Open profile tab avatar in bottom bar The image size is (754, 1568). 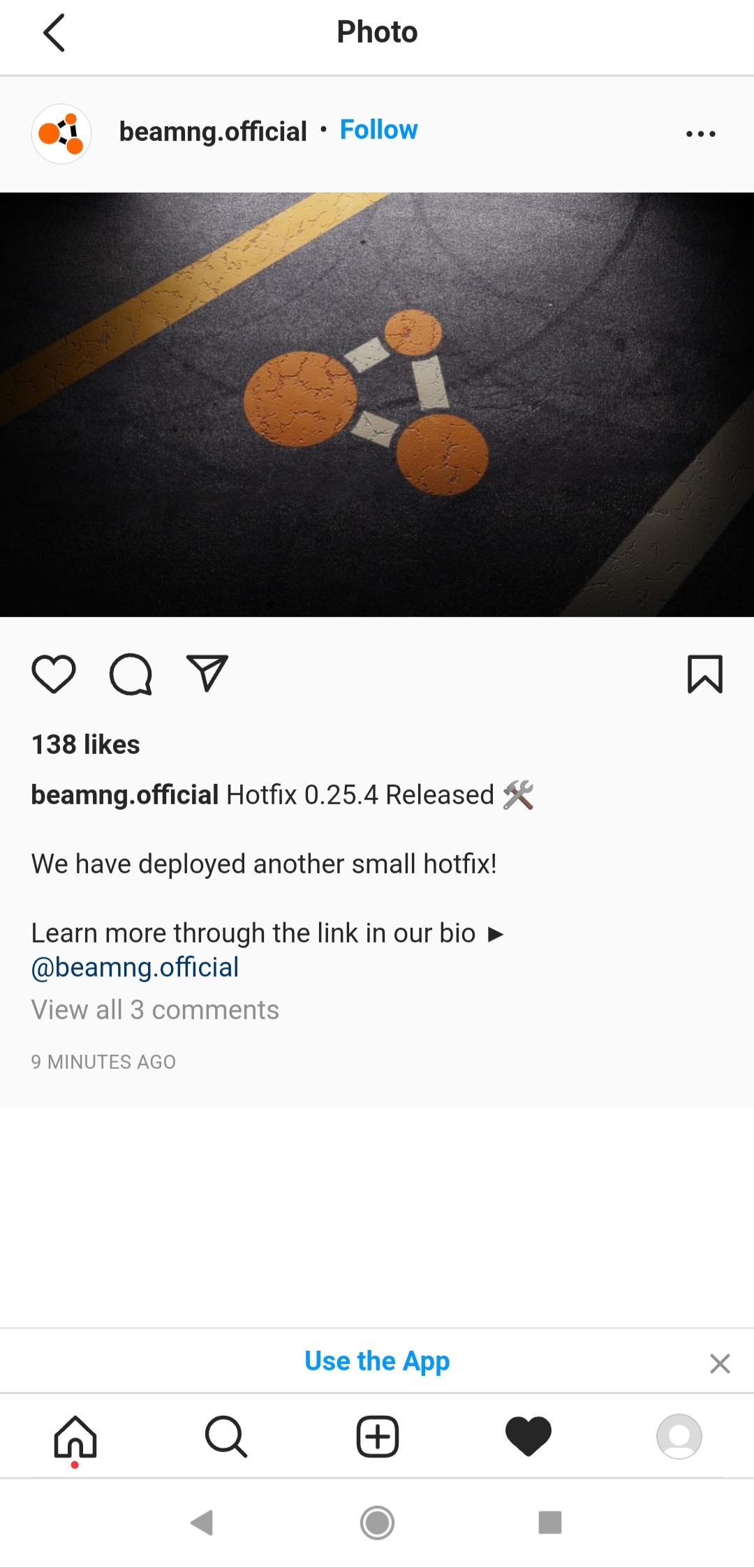pos(679,1437)
